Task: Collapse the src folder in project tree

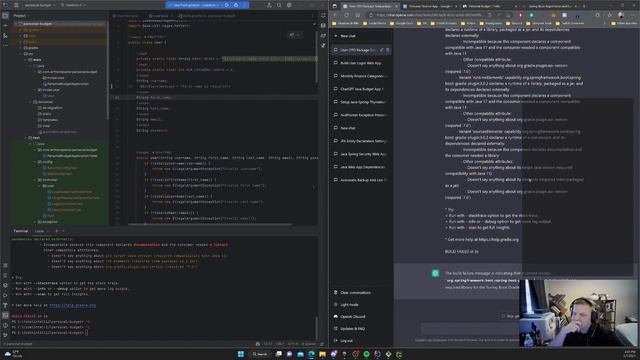Action: tap(20, 53)
